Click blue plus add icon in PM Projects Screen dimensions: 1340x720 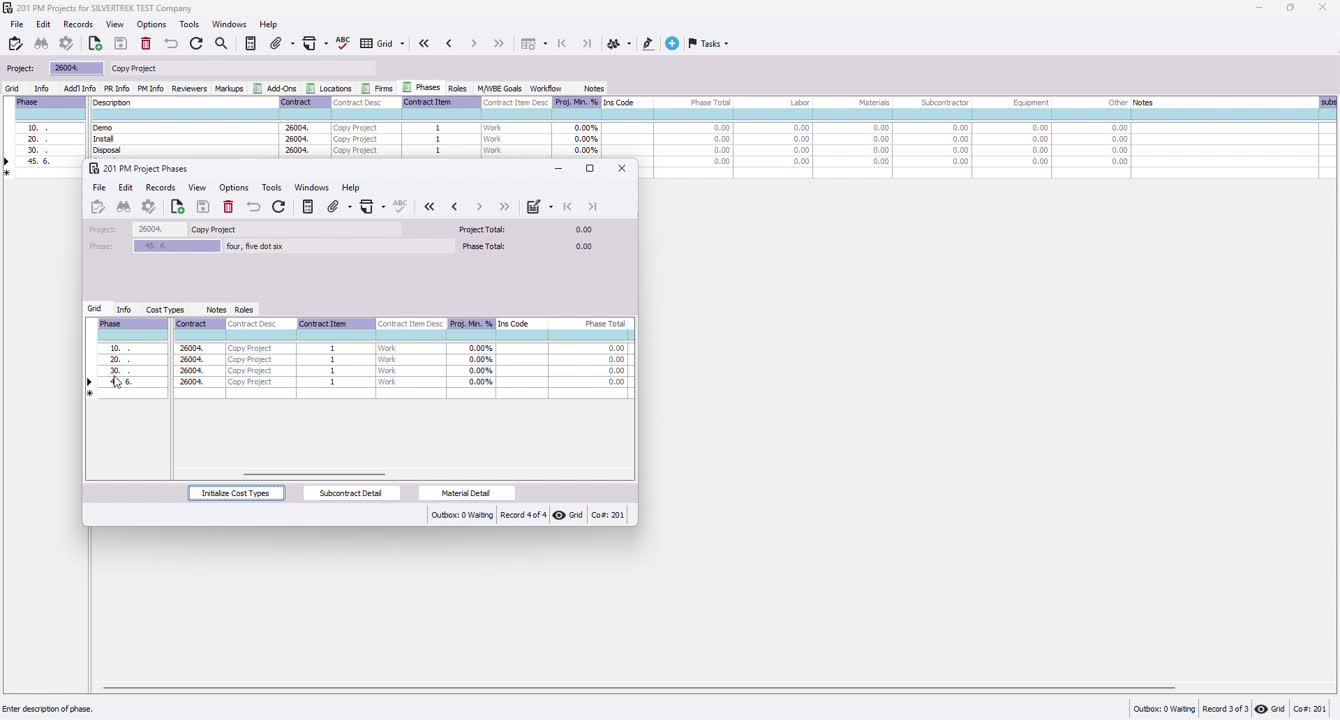click(x=672, y=44)
